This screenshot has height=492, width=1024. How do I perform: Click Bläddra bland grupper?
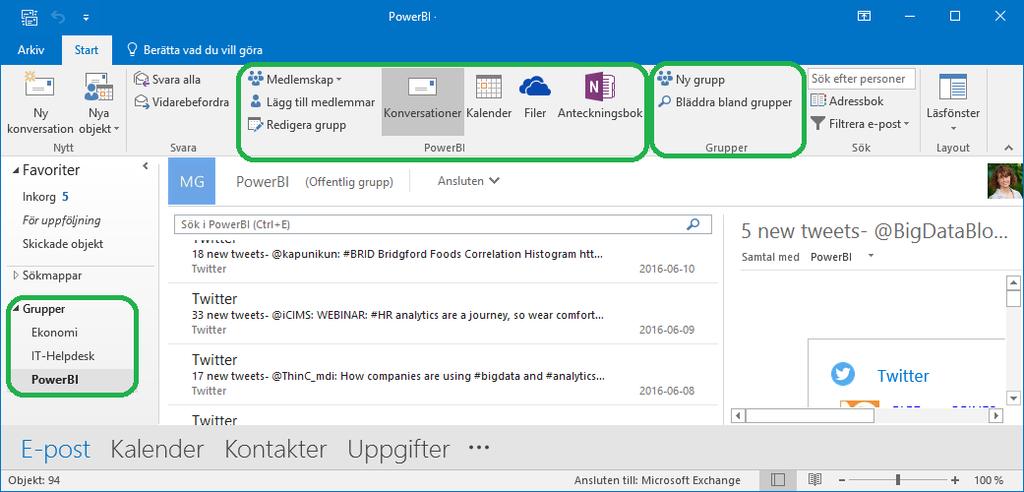pyautogui.click(x=724, y=102)
